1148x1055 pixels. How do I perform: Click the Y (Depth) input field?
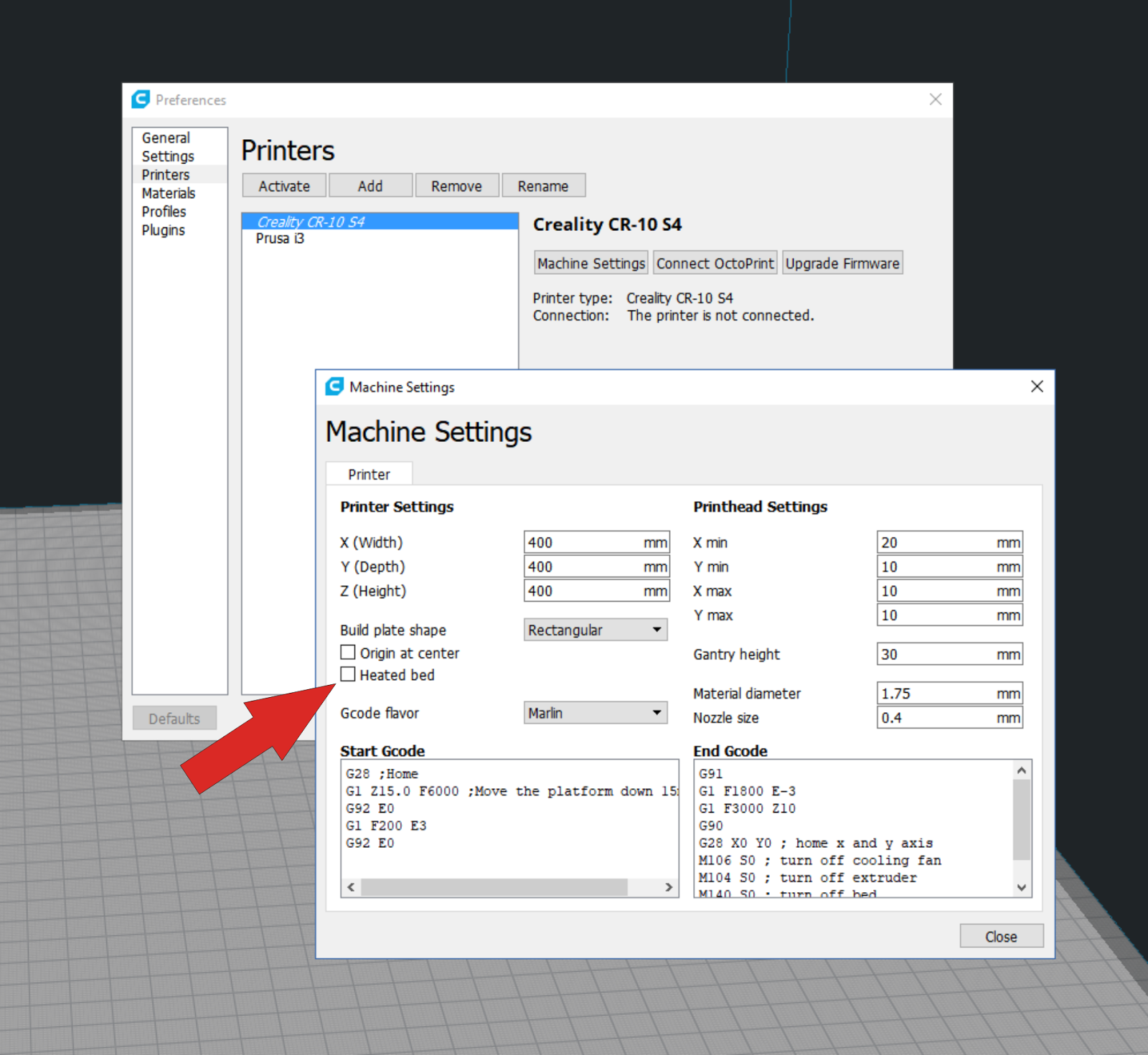pyautogui.click(x=596, y=567)
